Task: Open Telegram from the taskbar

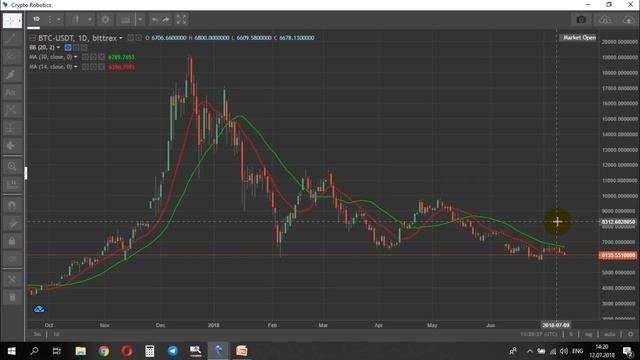Action: (x=173, y=351)
